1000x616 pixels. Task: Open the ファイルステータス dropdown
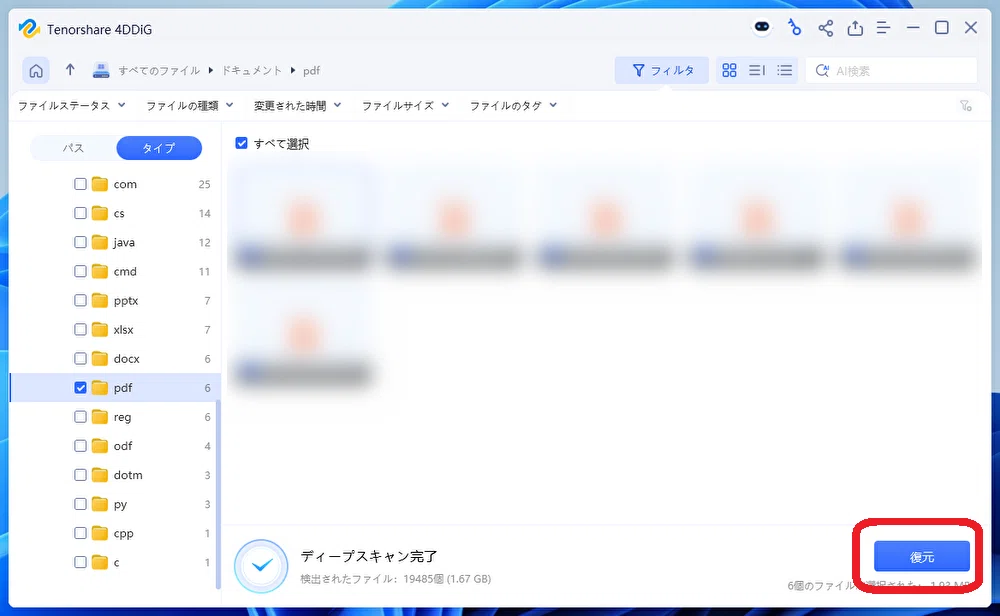[71, 106]
